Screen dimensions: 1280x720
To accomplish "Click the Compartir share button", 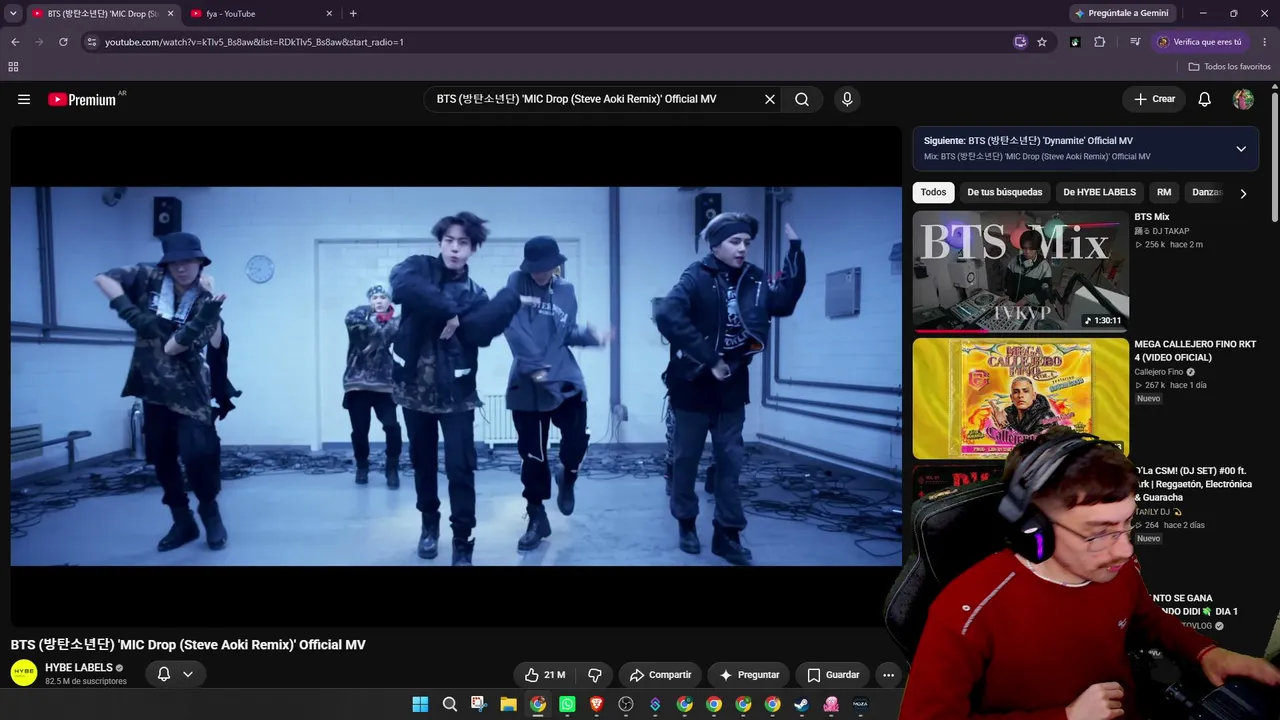I will point(660,675).
